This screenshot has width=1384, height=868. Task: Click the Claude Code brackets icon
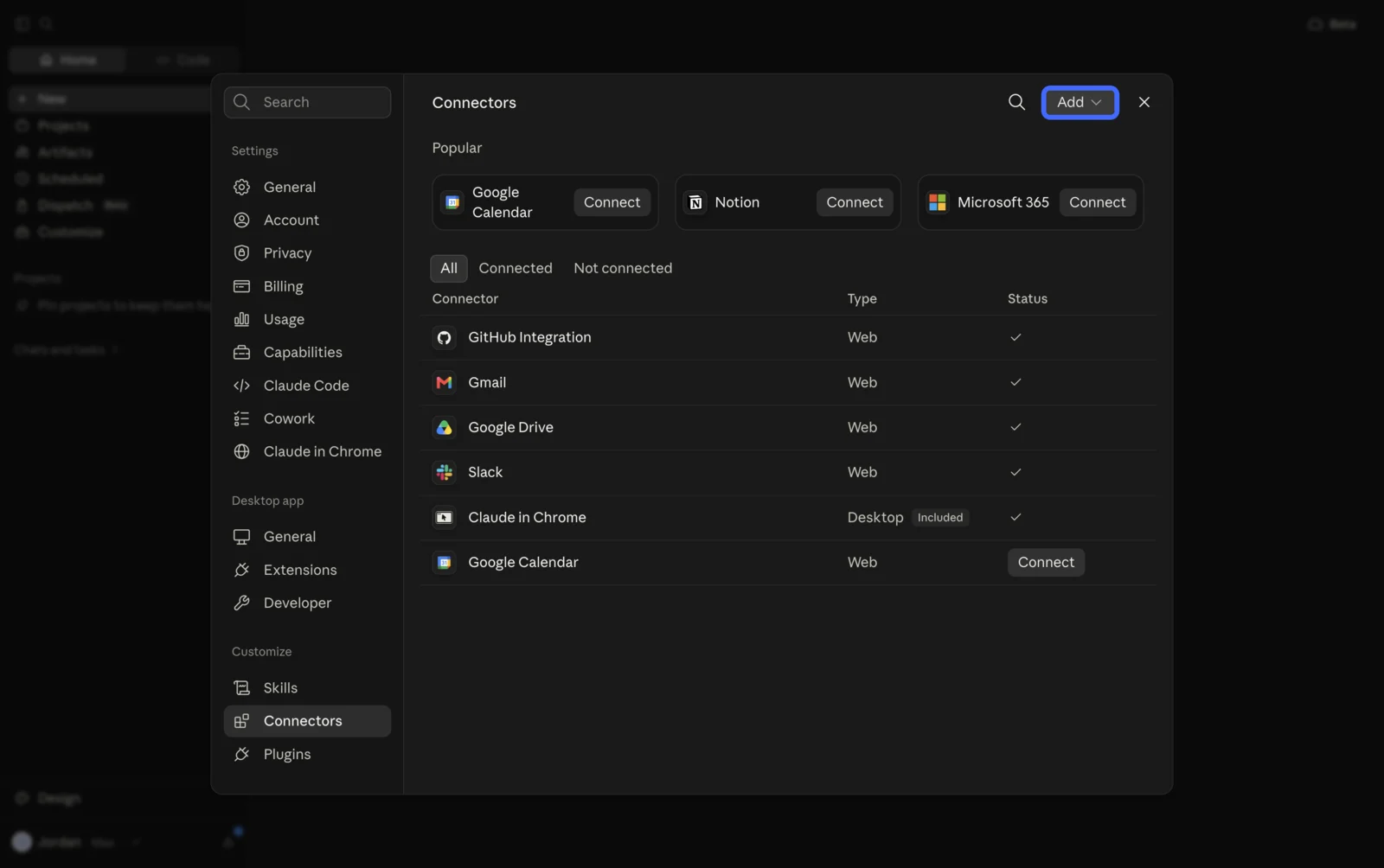pos(241,386)
